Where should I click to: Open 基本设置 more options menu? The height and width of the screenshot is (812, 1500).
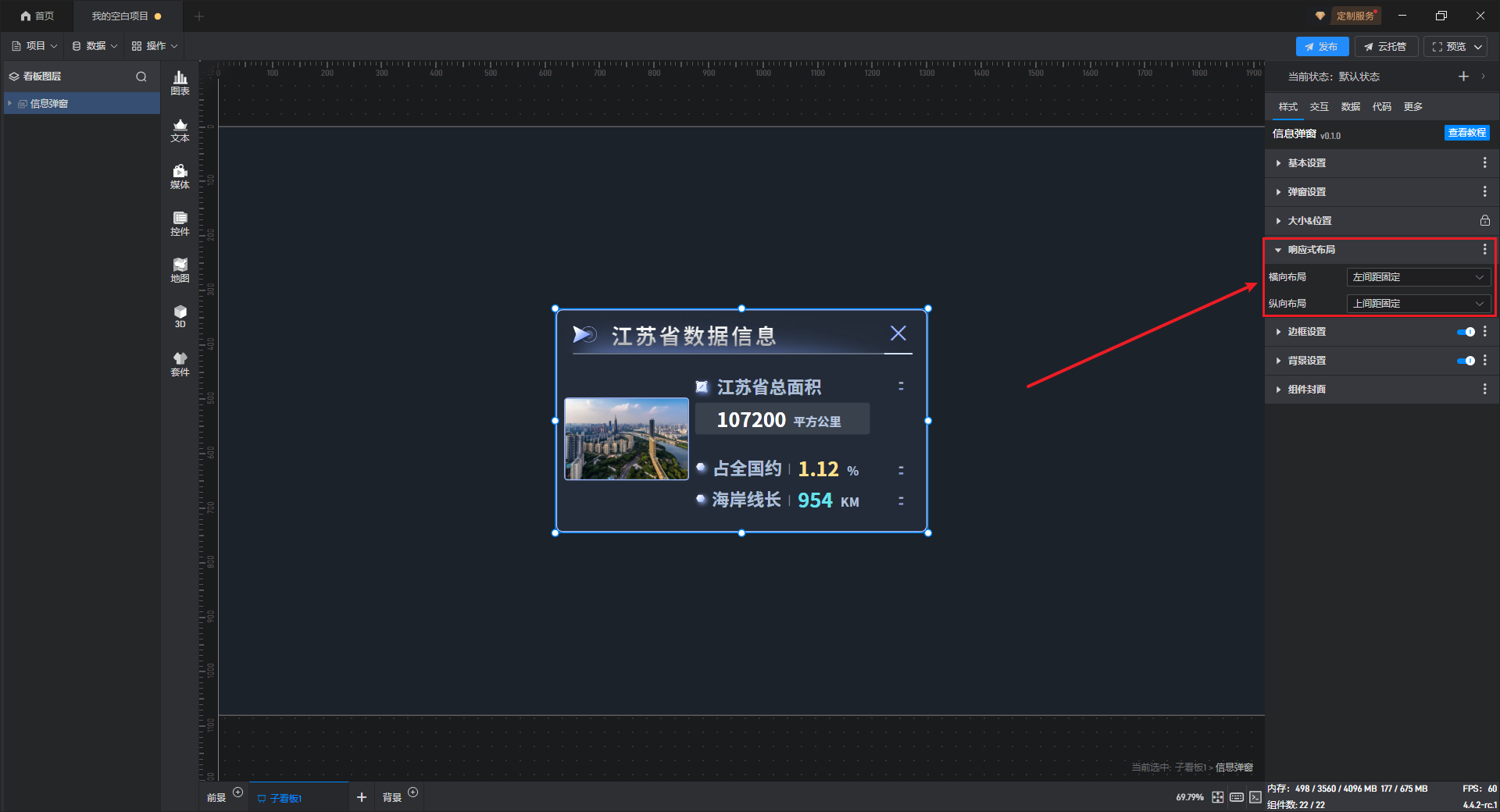(1485, 162)
